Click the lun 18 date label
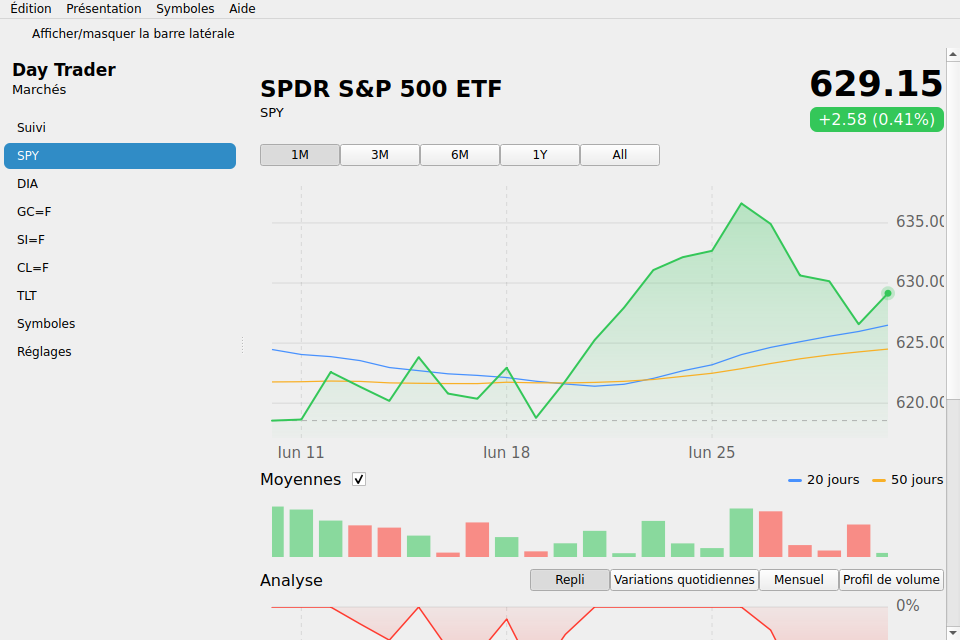960x640 pixels. tap(506, 453)
